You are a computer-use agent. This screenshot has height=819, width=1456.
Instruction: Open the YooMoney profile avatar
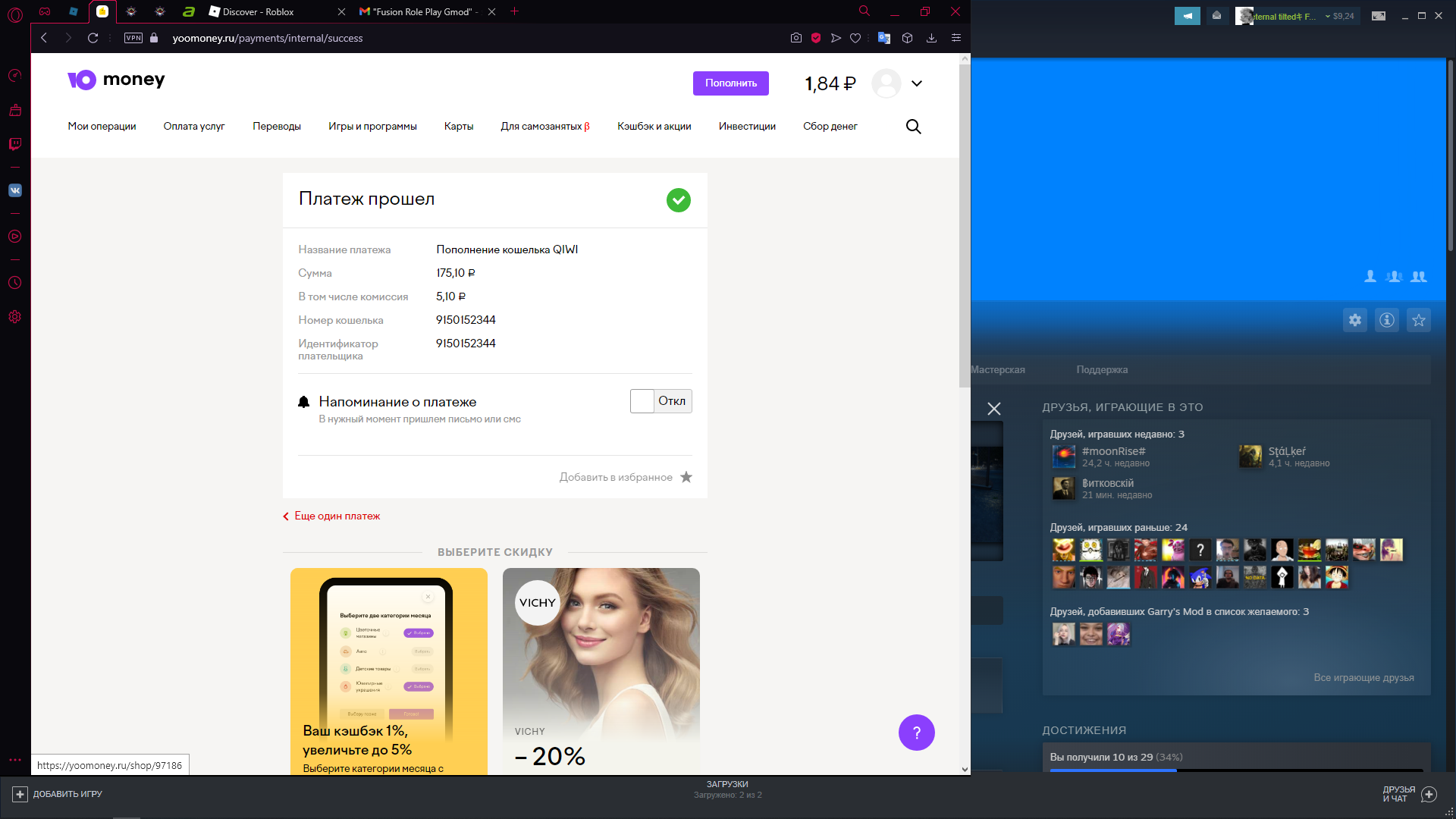click(x=886, y=83)
